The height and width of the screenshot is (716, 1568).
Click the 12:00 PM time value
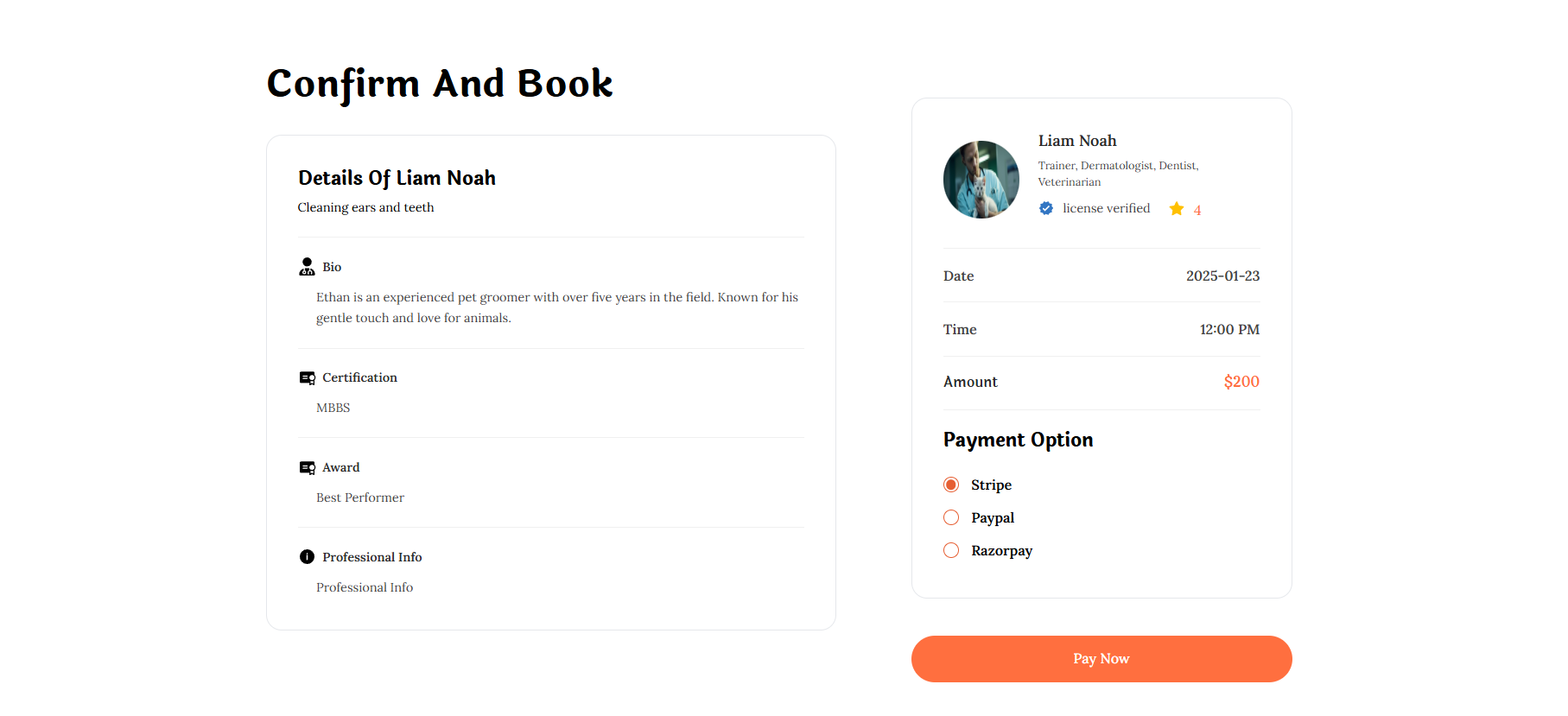click(x=1229, y=329)
